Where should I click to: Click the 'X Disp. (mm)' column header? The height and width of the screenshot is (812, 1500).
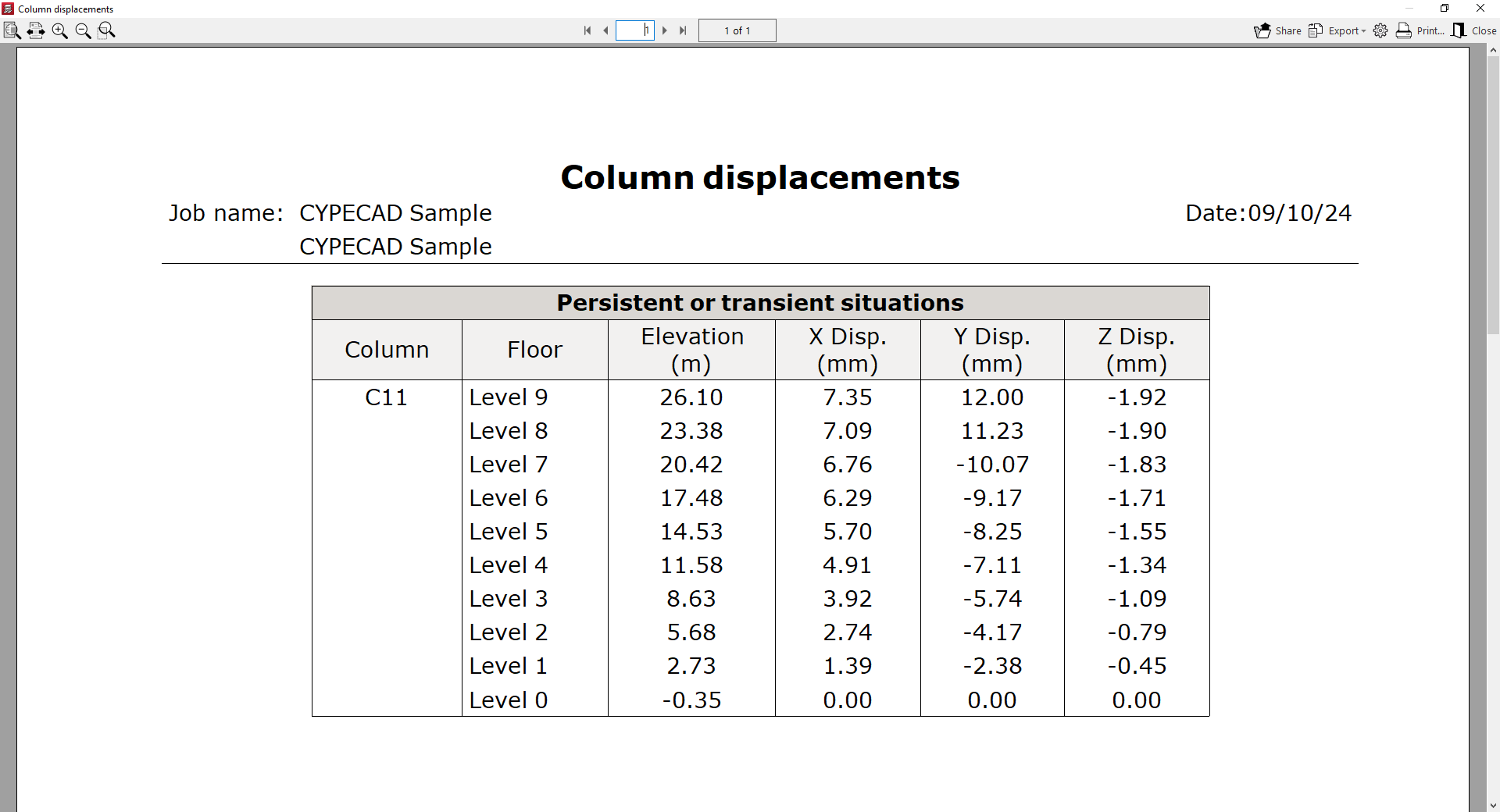coord(848,350)
